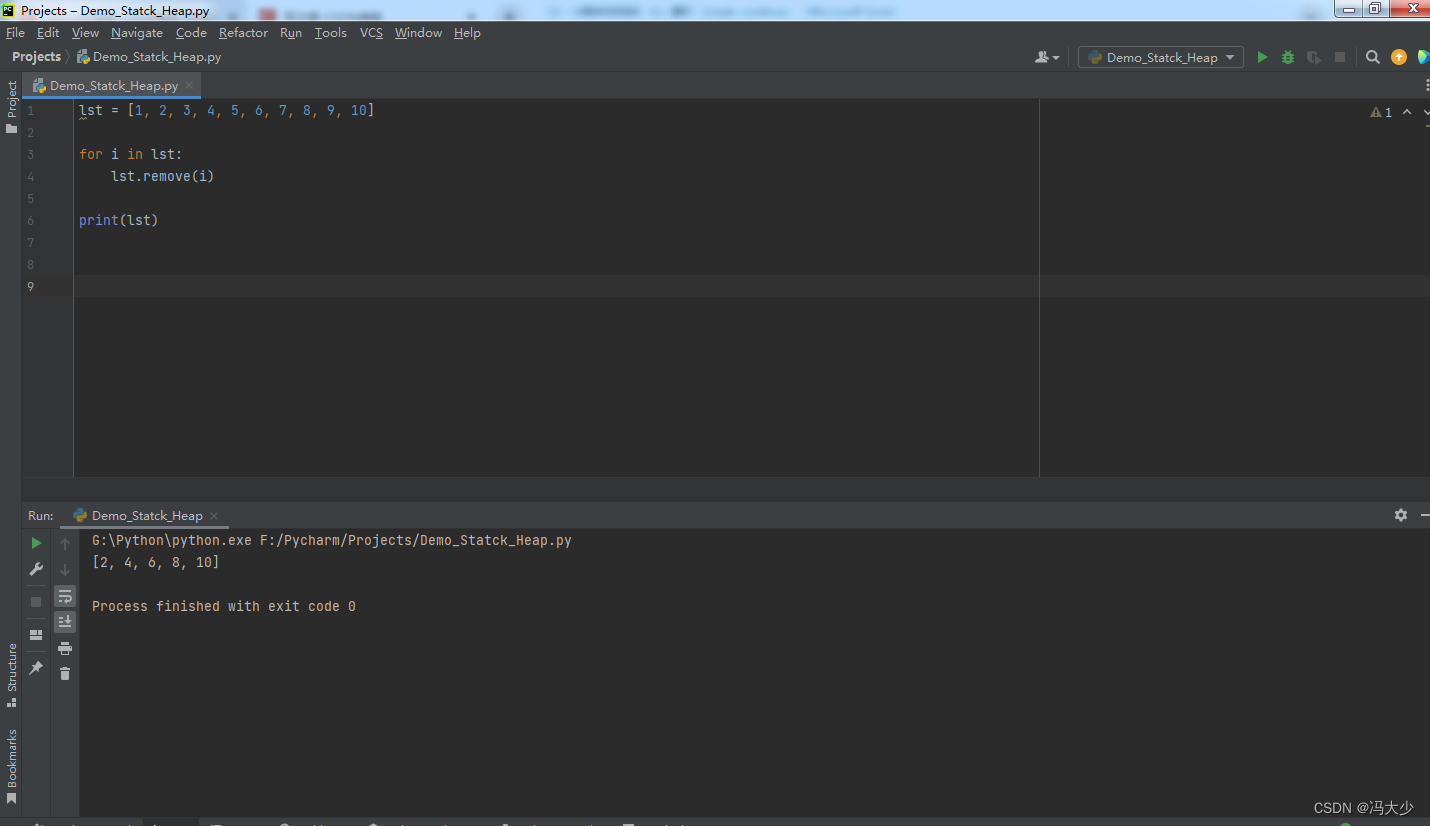Screen dimensions: 1430x826
Task: Click the Run with Coverage icon
Action: pyautogui.click(x=1314, y=58)
